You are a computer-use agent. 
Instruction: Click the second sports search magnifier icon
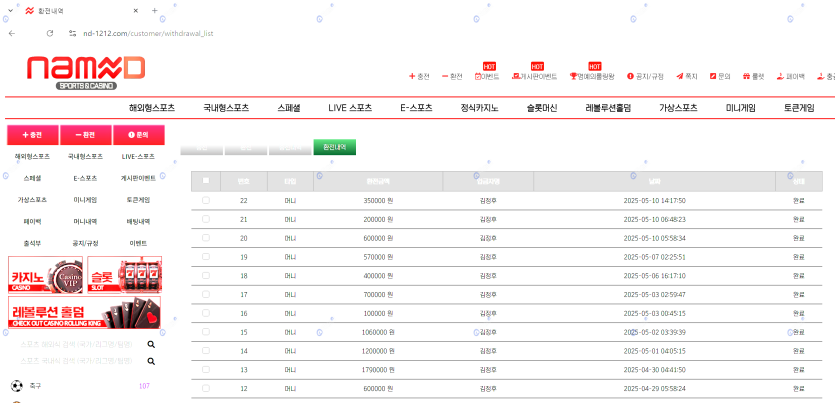click(151, 360)
